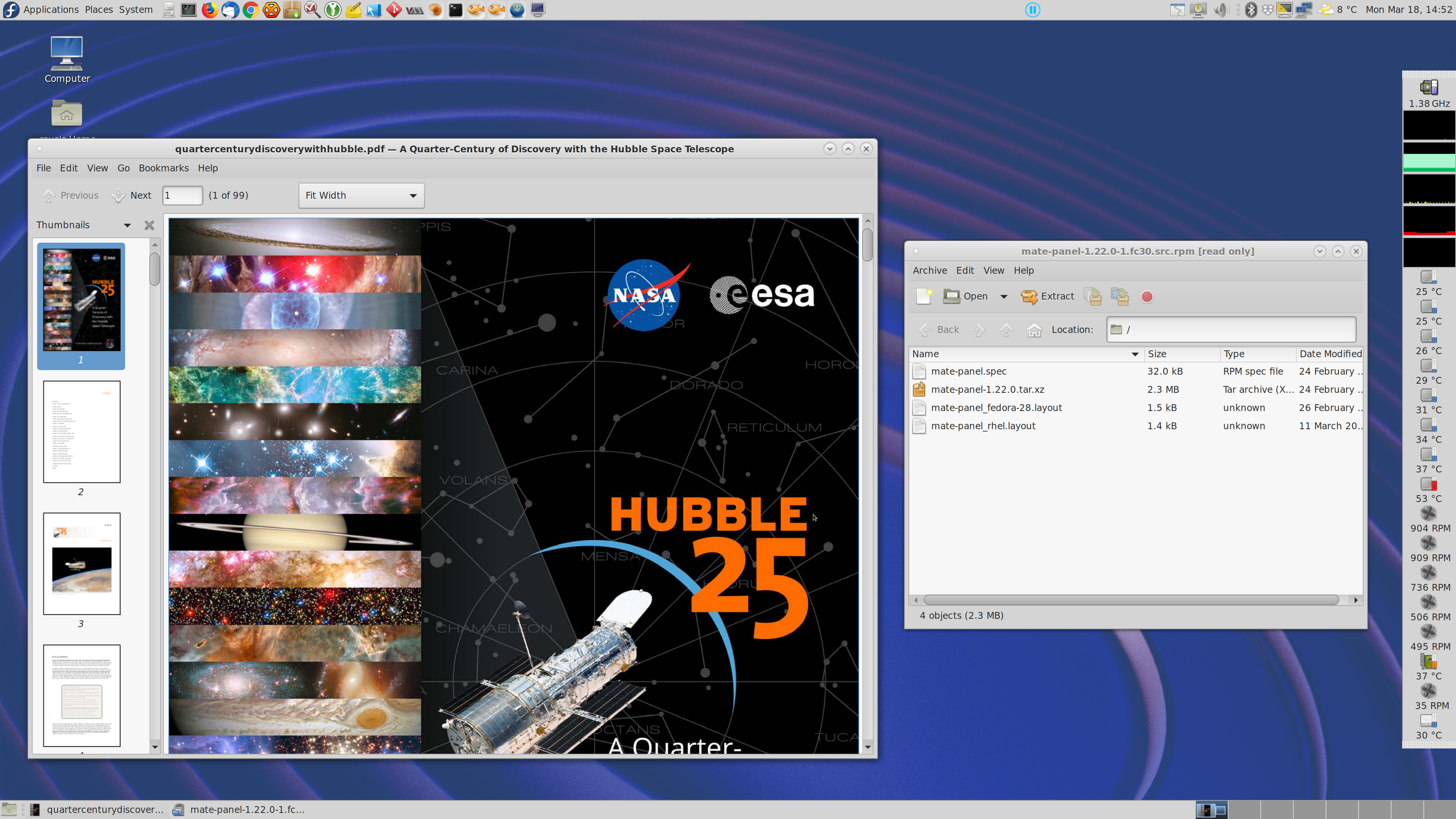Open Help menu in archive manager
The width and height of the screenshot is (1456, 819).
[1023, 270]
